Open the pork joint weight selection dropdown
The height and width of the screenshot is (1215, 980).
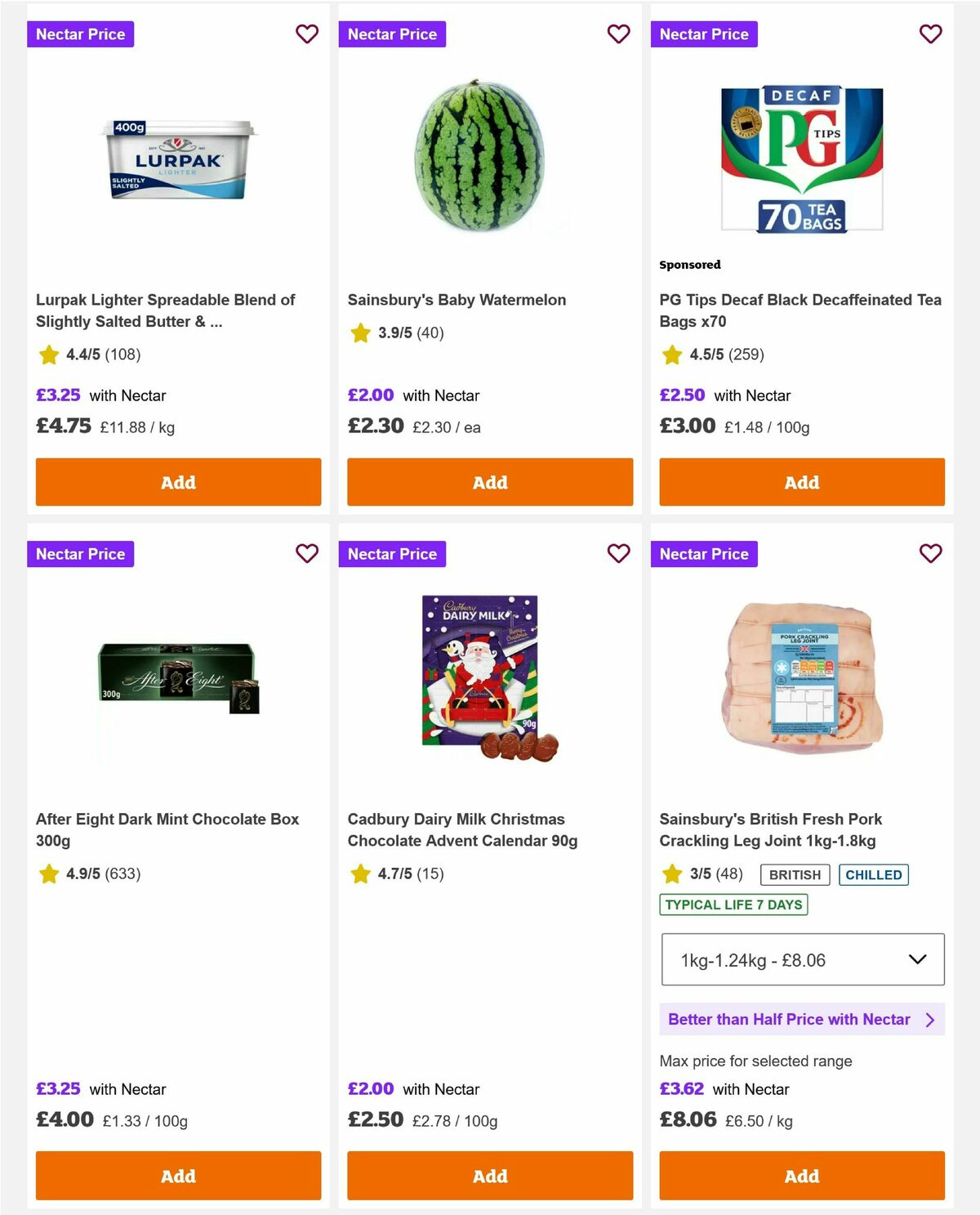pyautogui.click(x=802, y=961)
